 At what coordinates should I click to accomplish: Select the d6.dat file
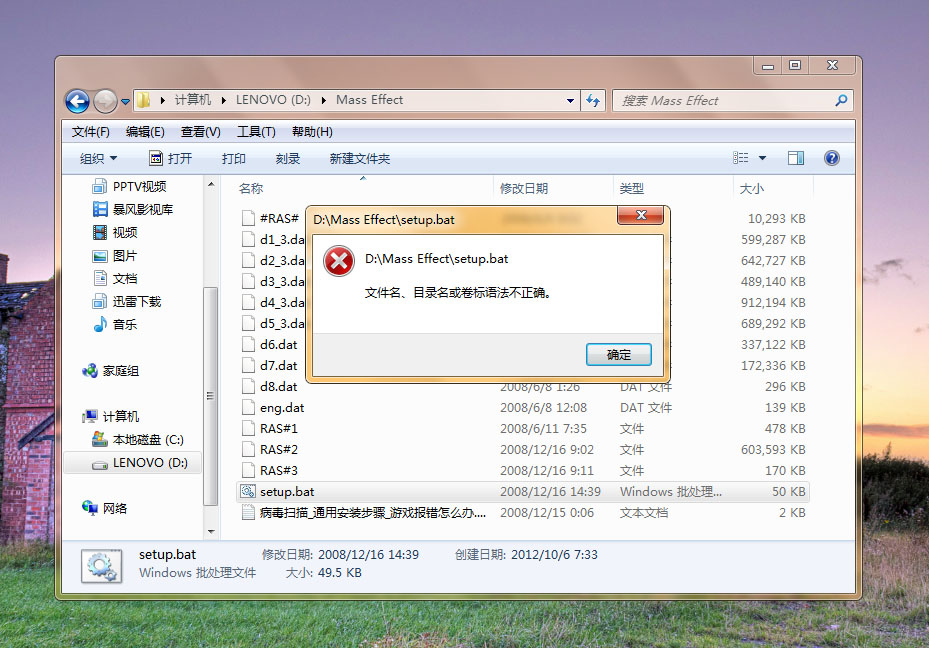tap(270, 344)
